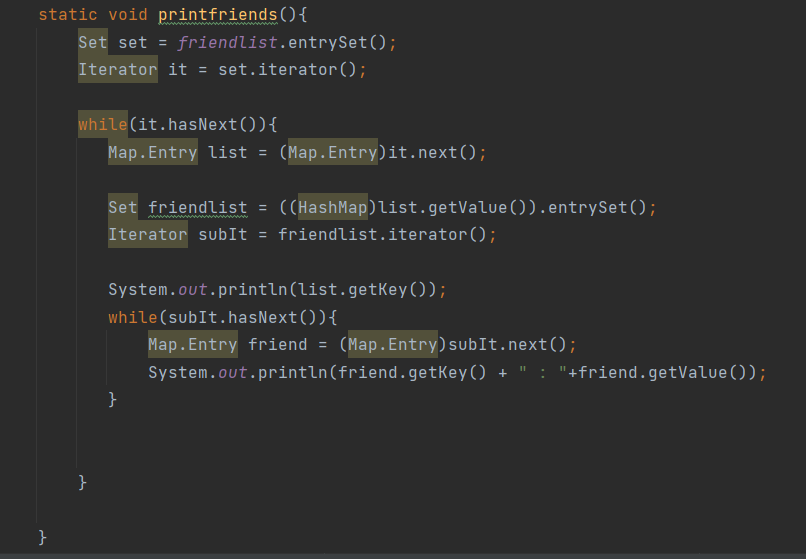The height and width of the screenshot is (559, 806).
Task: Click the outer 'while' keyword with it.hasNext
Action: tap(103, 124)
